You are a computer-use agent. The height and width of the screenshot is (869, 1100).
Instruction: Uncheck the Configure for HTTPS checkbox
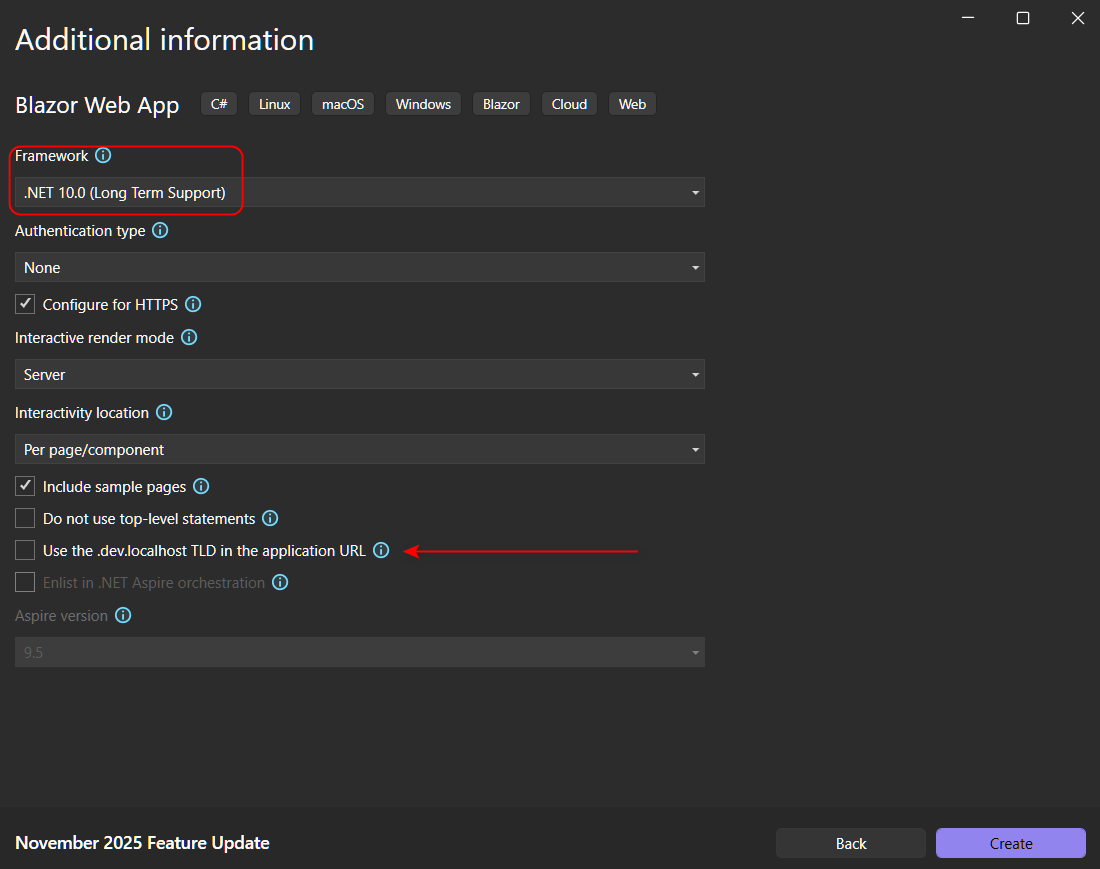pos(25,304)
